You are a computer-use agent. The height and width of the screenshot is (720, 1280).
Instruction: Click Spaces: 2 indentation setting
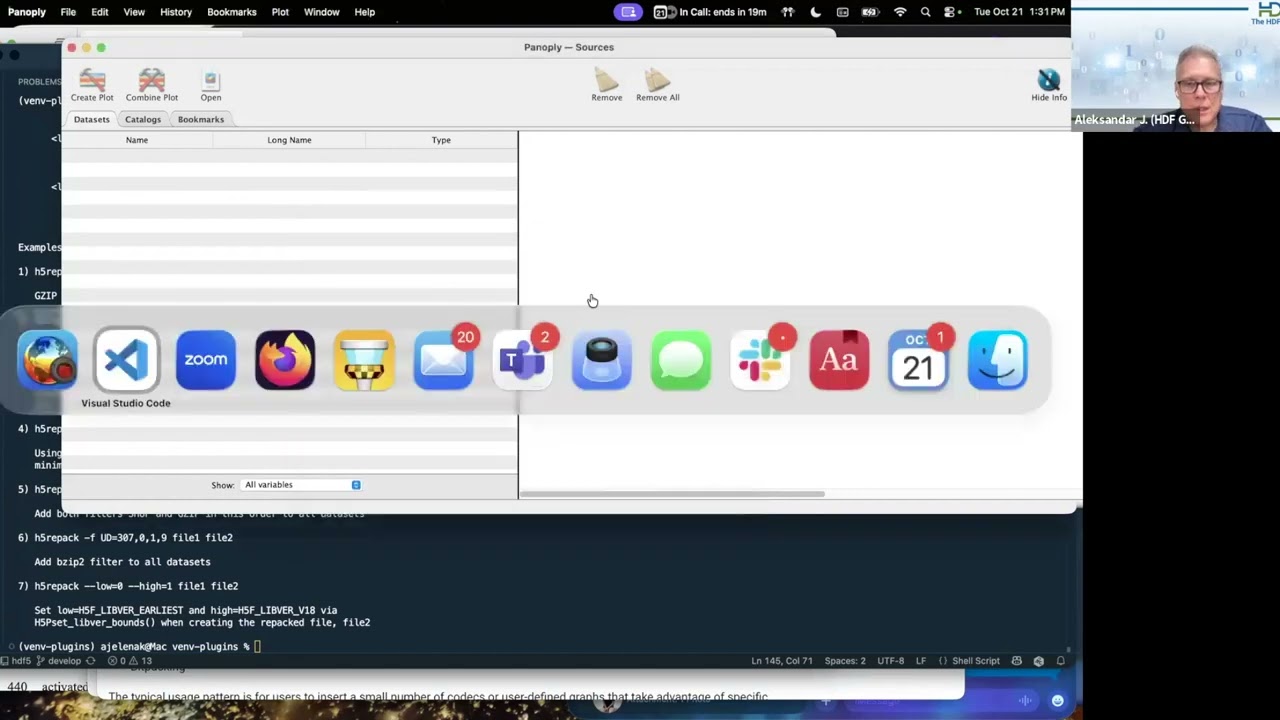(x=845, y=661)
